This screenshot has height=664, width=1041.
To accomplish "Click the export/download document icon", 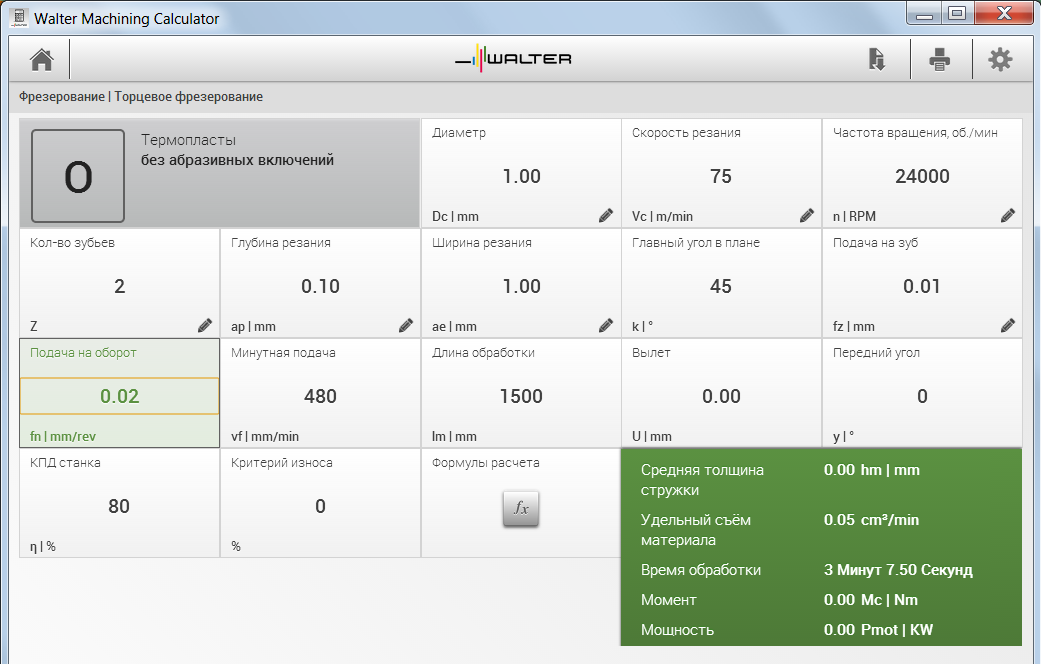I will (x=876, y=60).
